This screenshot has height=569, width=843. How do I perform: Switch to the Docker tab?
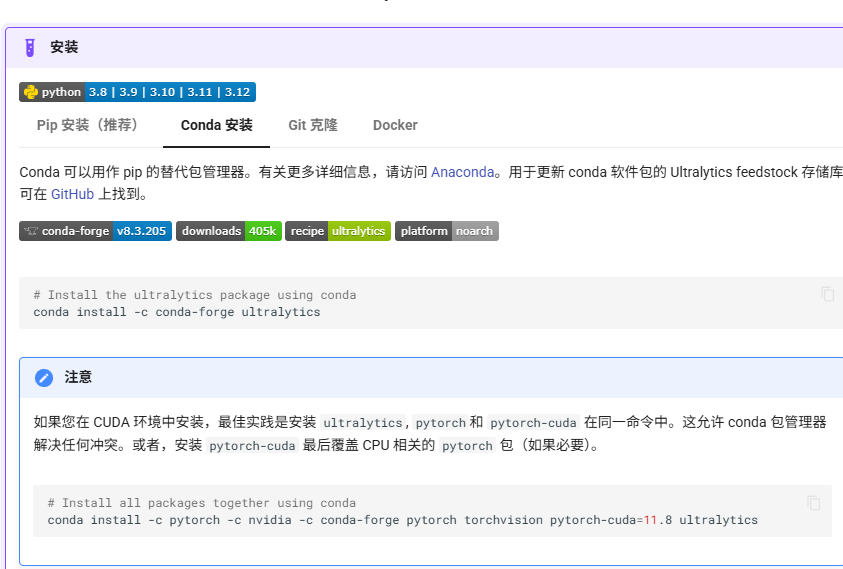395,125
